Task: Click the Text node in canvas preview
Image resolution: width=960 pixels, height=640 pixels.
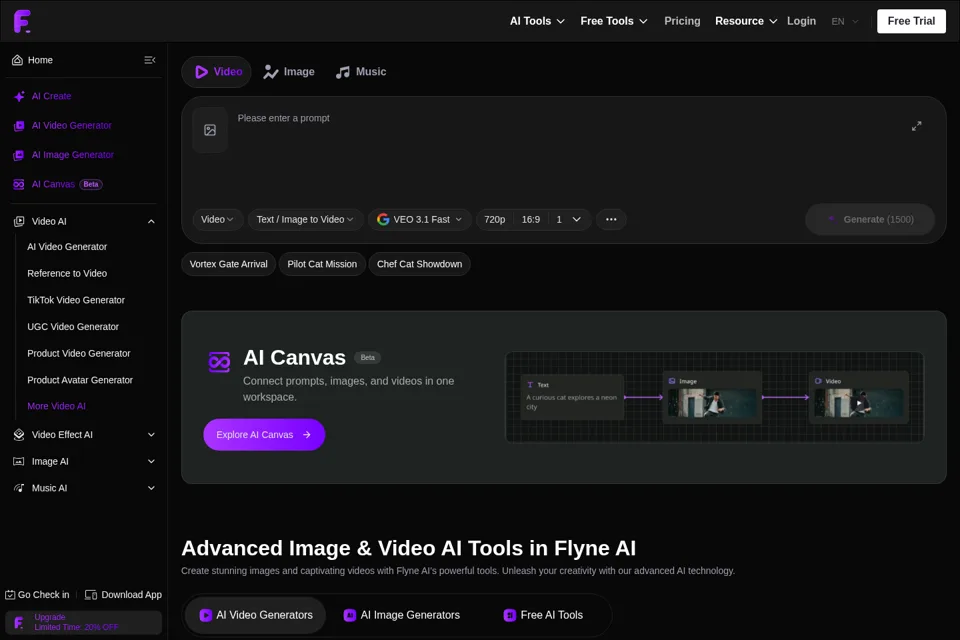Action: pyautogui.click(x=572, y=397)
